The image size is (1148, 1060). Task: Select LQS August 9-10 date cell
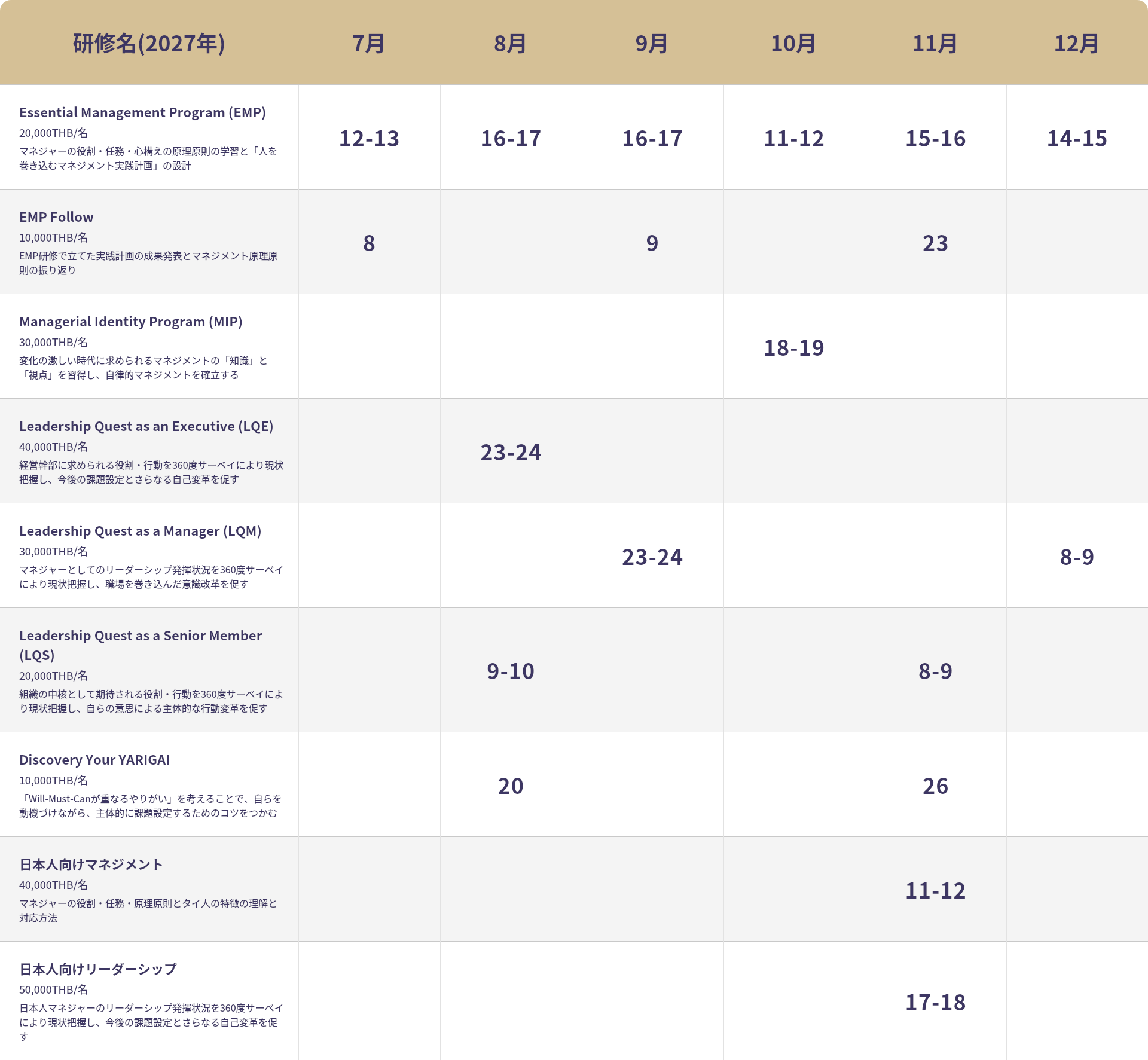point(511,671)
